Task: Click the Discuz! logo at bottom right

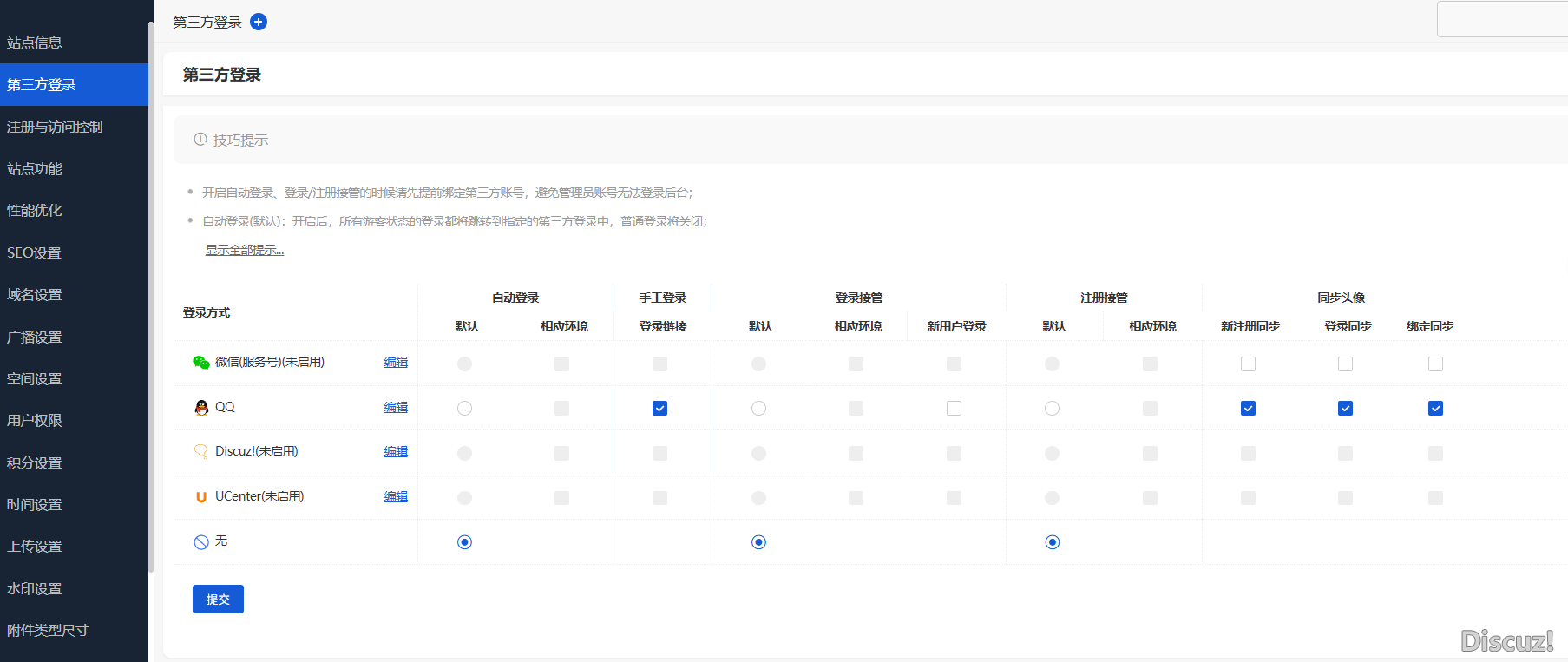Action: click(x=1506, y=641)
